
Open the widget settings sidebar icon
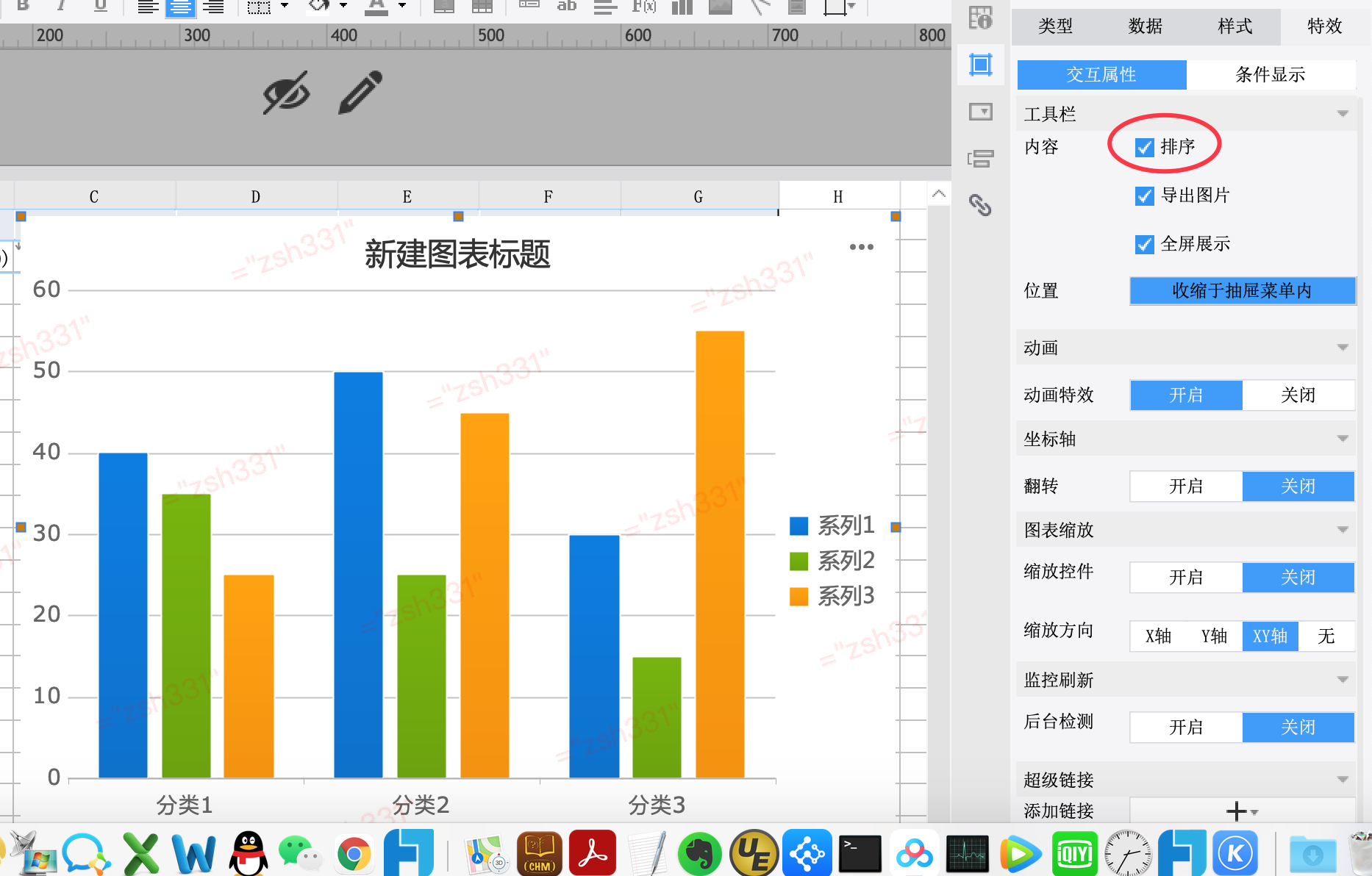(980, 112)
